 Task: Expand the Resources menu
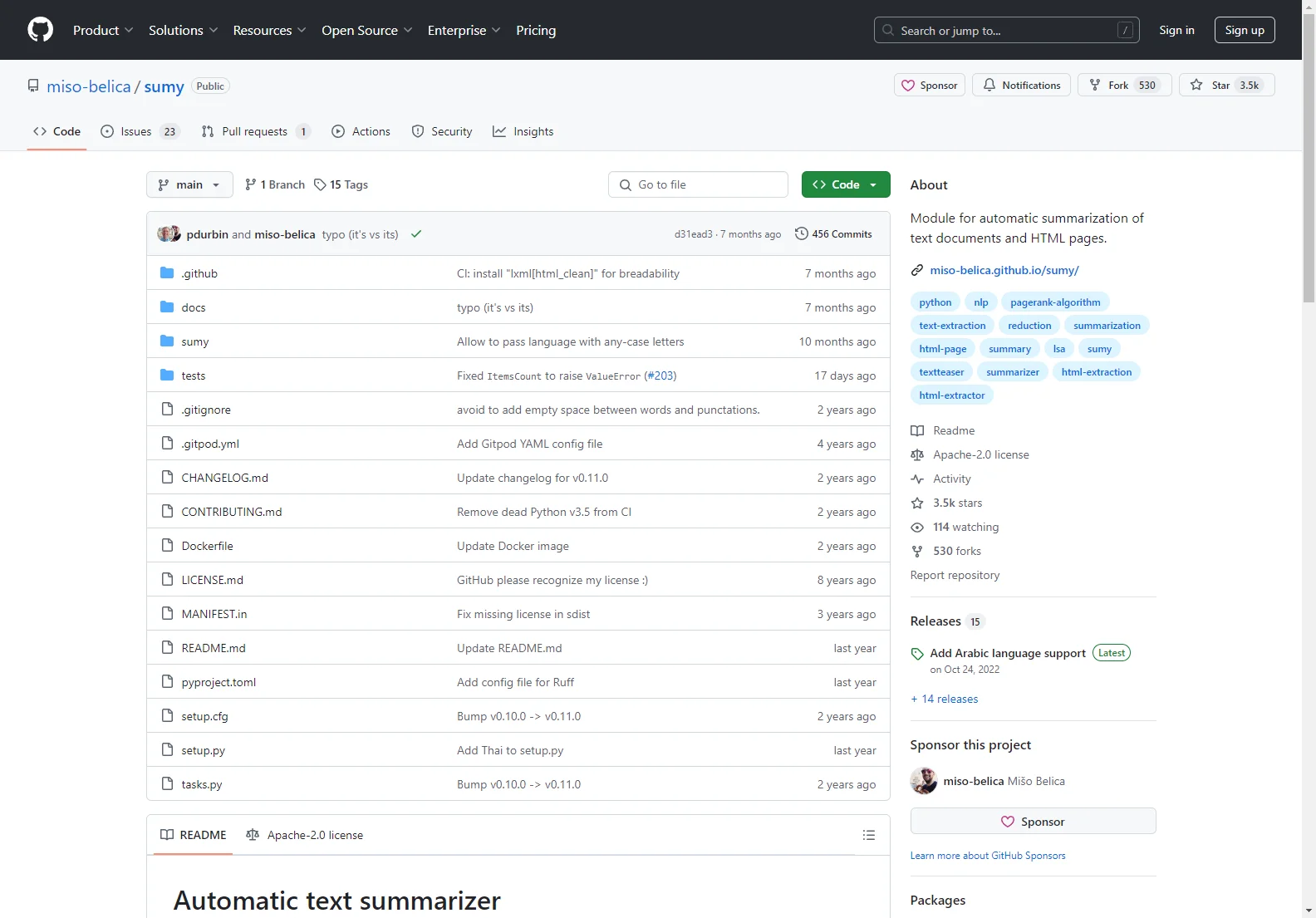pos(269,30)
